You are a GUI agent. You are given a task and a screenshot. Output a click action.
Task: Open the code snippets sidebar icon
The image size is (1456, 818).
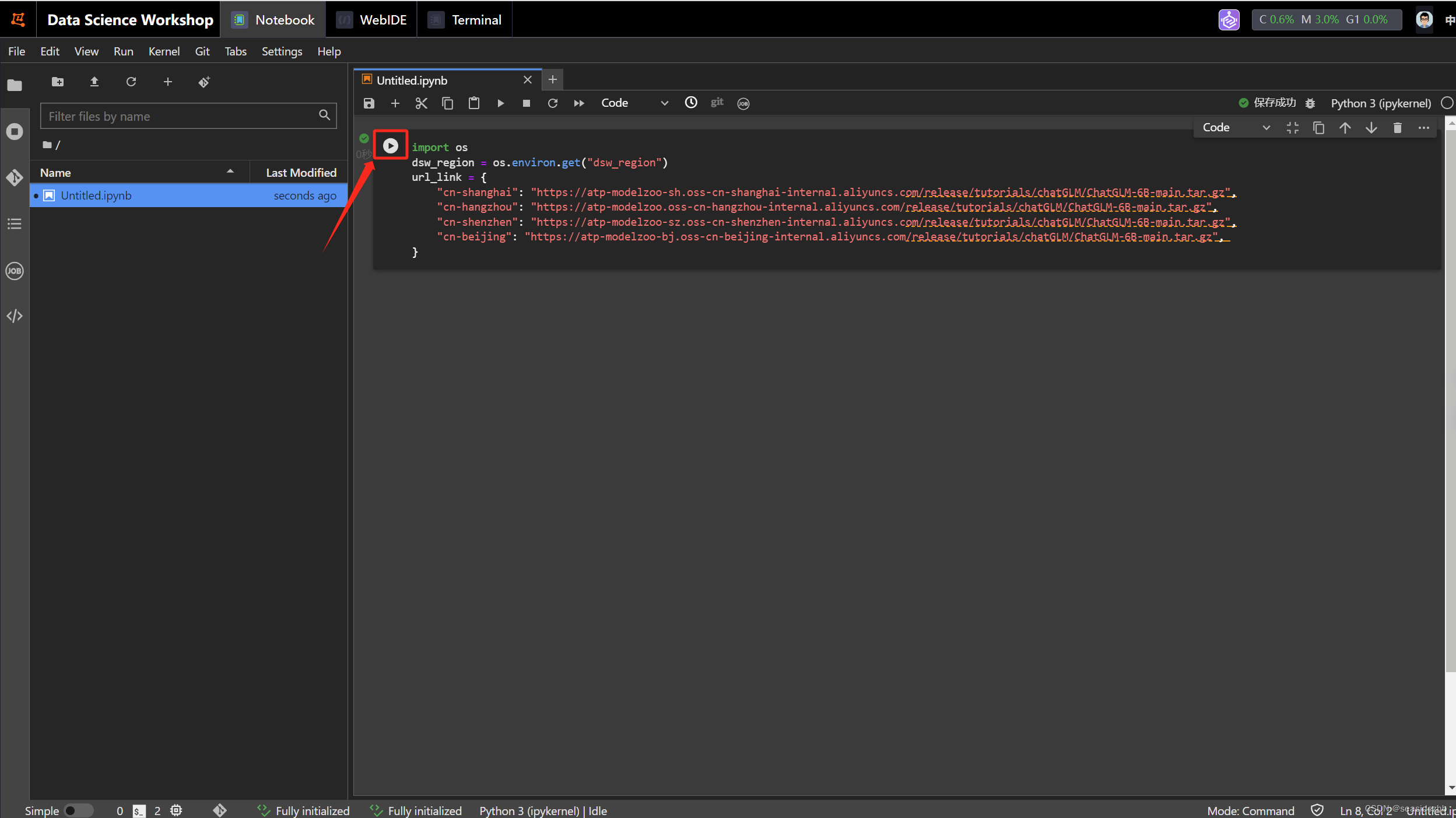click(x=15, y=316)
